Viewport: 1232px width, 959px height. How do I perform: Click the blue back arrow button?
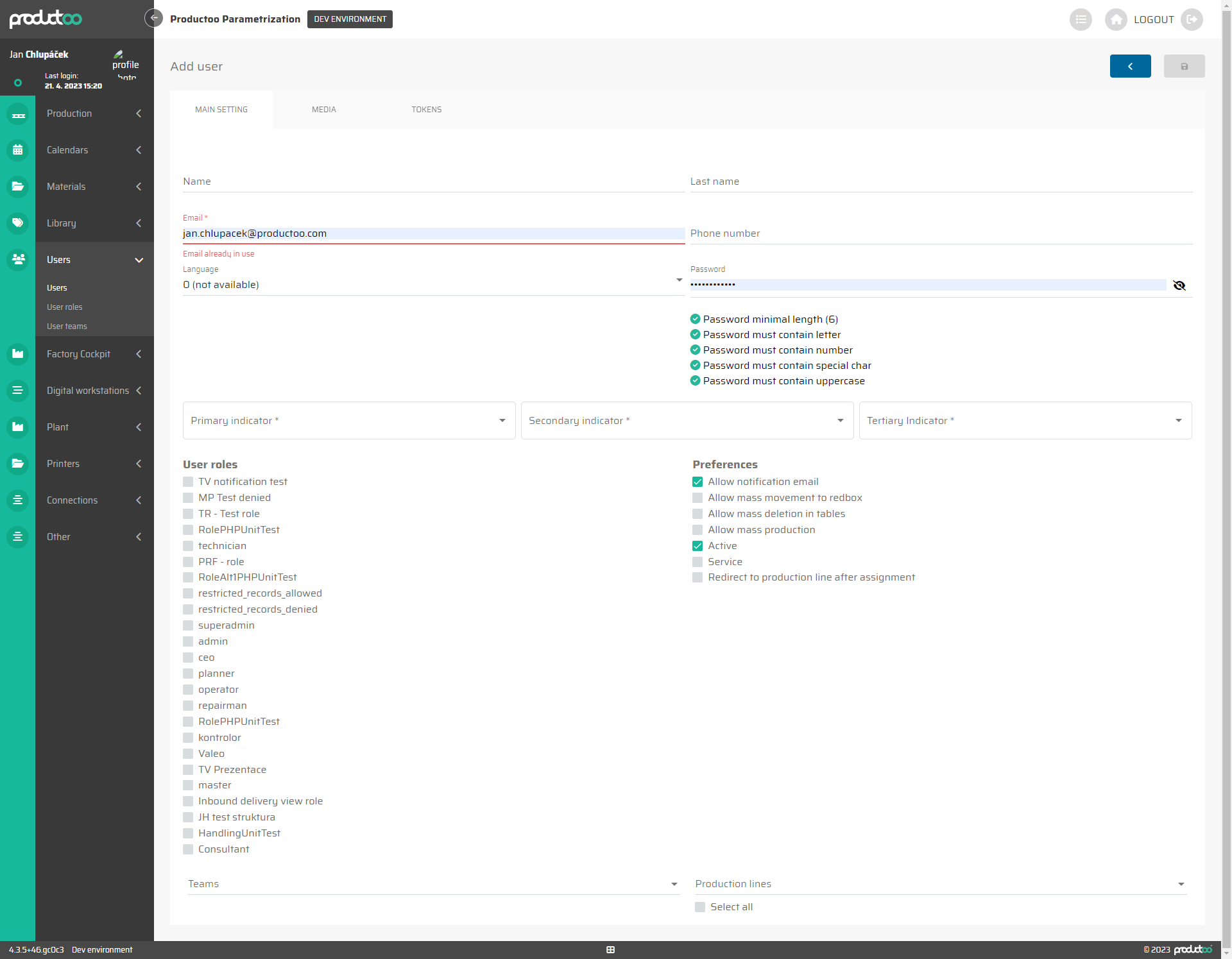pyautogui.click(x=1130, y=66)
